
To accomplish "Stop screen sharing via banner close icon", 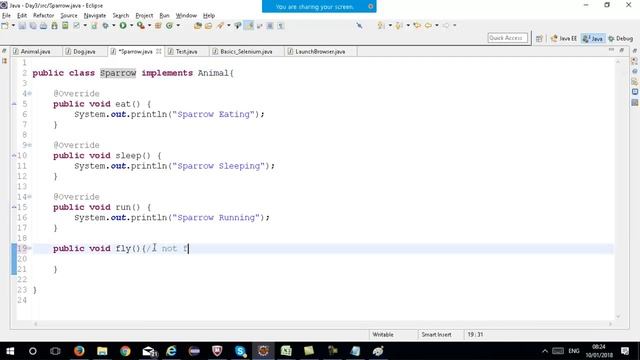I will pyautogui.click(x=371, y=7).
